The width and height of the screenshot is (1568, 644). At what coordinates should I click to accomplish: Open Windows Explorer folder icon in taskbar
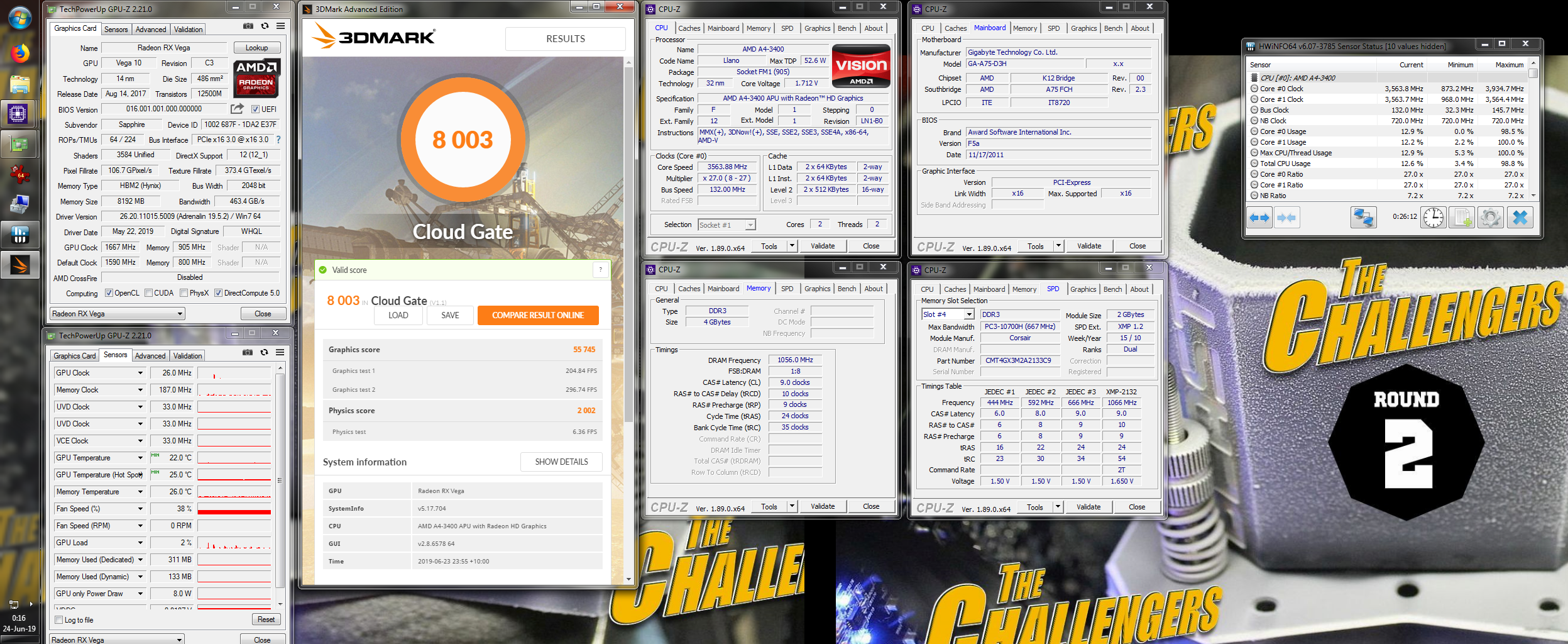(x=19, y=84)
